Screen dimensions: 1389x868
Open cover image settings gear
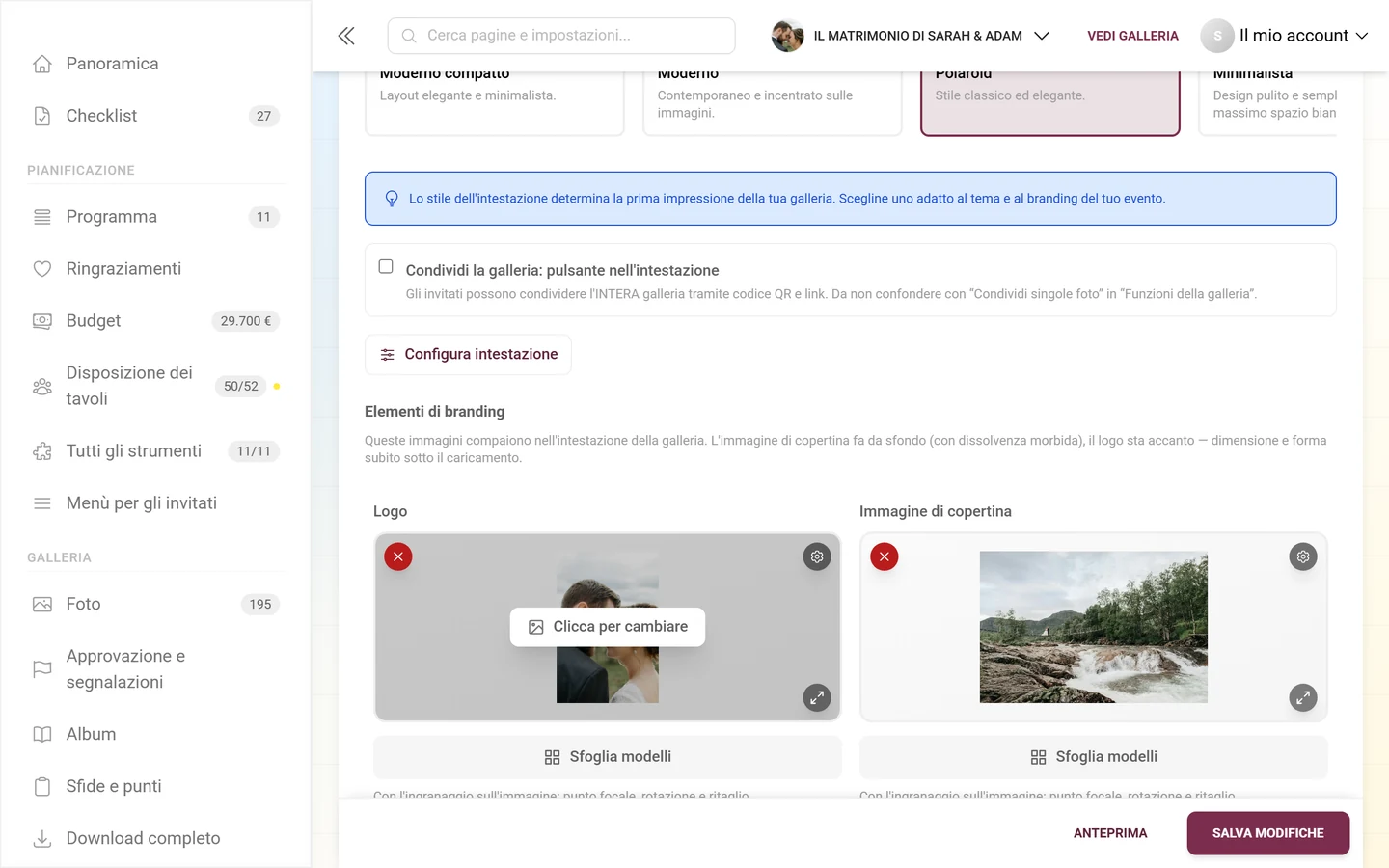pos(1303,556)
